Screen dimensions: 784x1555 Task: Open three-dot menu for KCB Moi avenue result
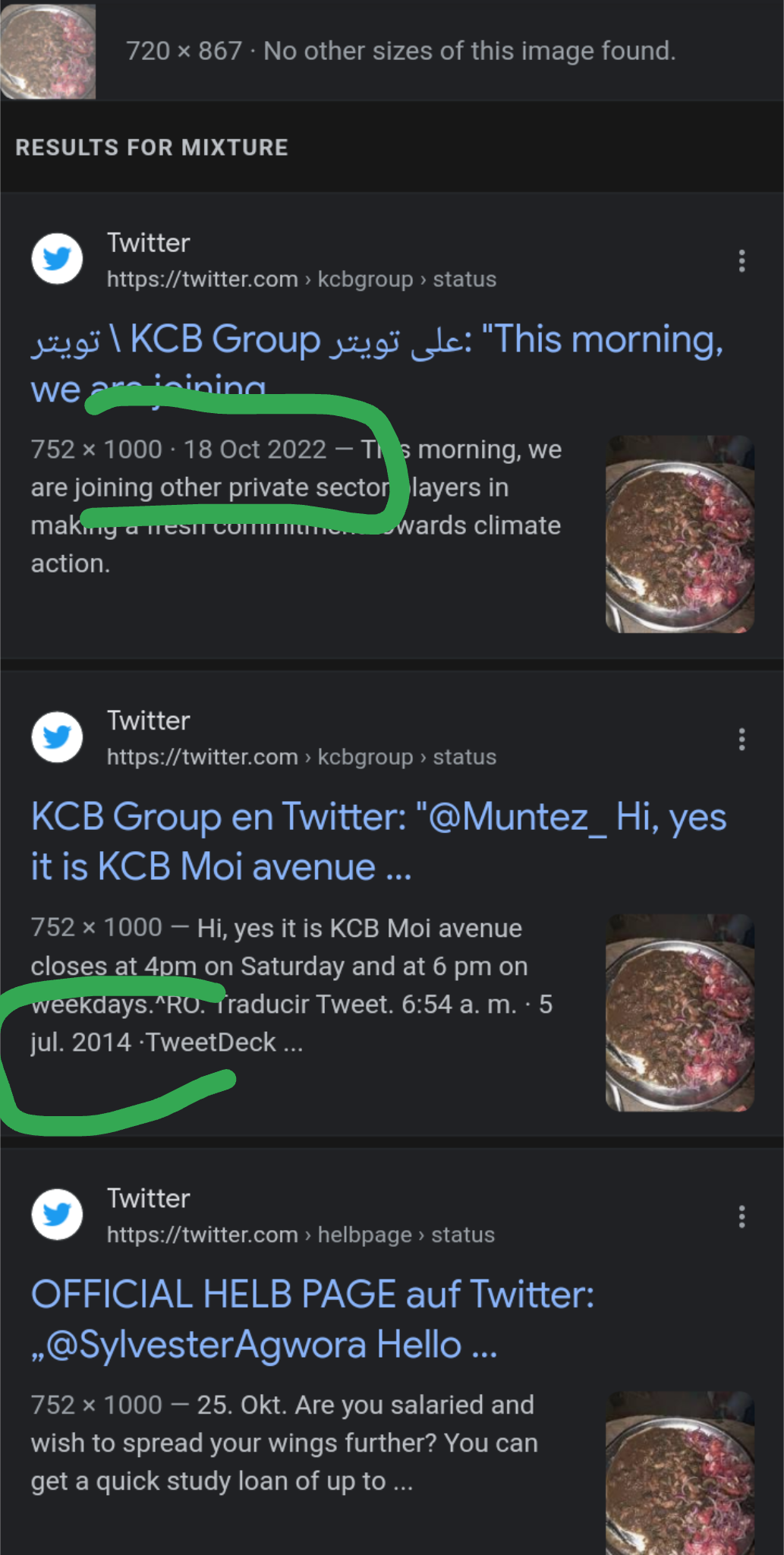[741, 739]
